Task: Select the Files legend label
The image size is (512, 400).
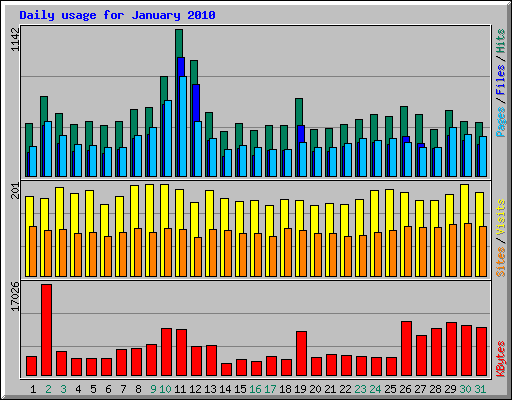Action: [501, 80]
